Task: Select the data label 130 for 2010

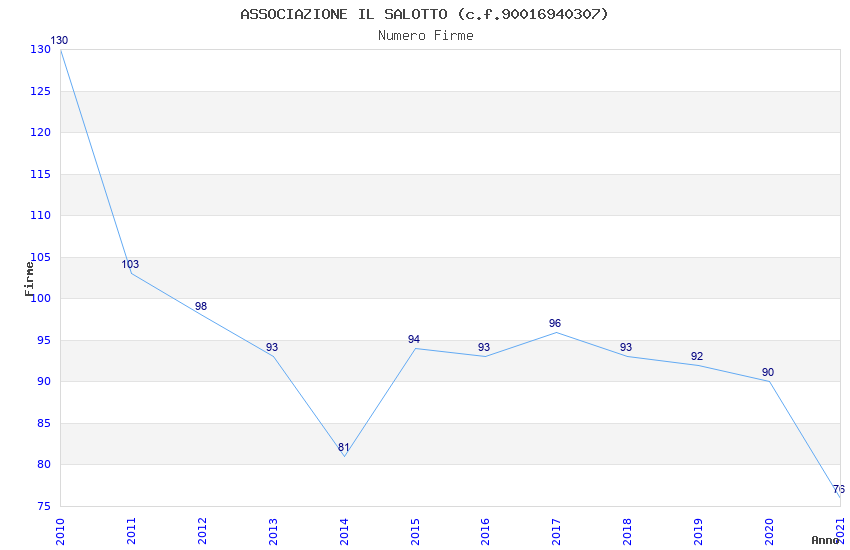Action: pos(59,40)
